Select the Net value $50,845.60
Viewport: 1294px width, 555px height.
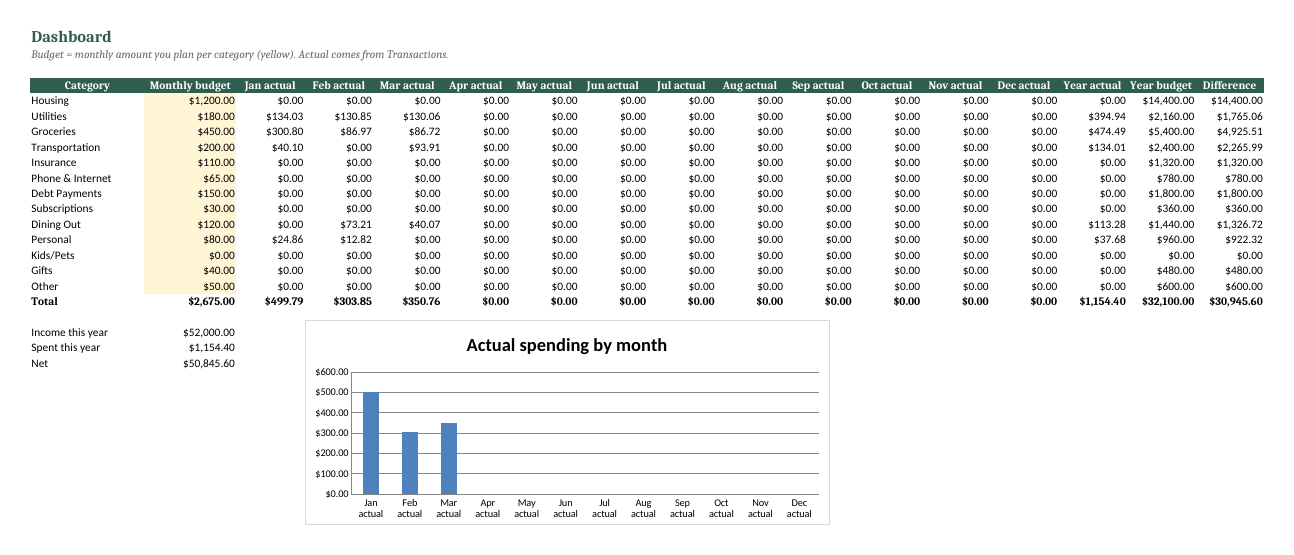point(210,363)
